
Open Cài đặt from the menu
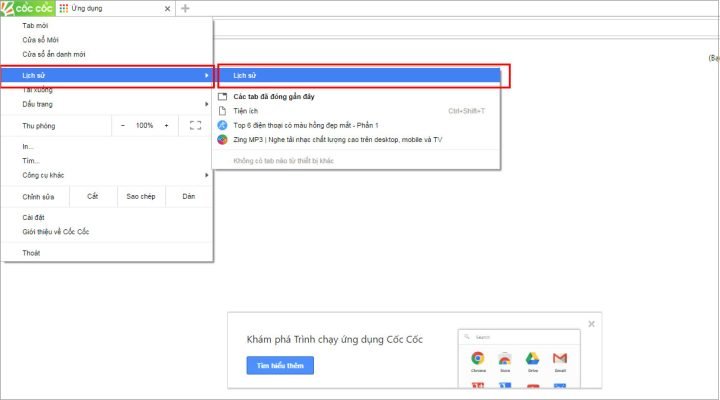click(107, 218)
